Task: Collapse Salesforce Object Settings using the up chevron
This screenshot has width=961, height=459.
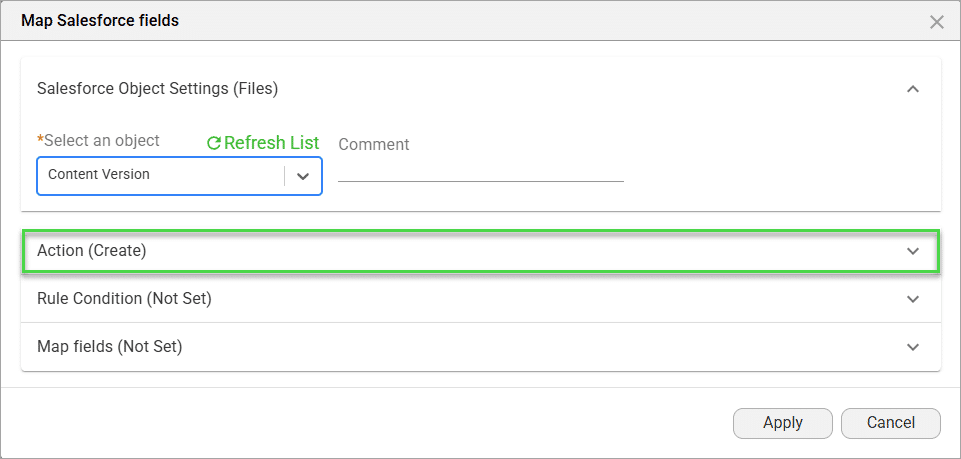Action: pos(912,89)
